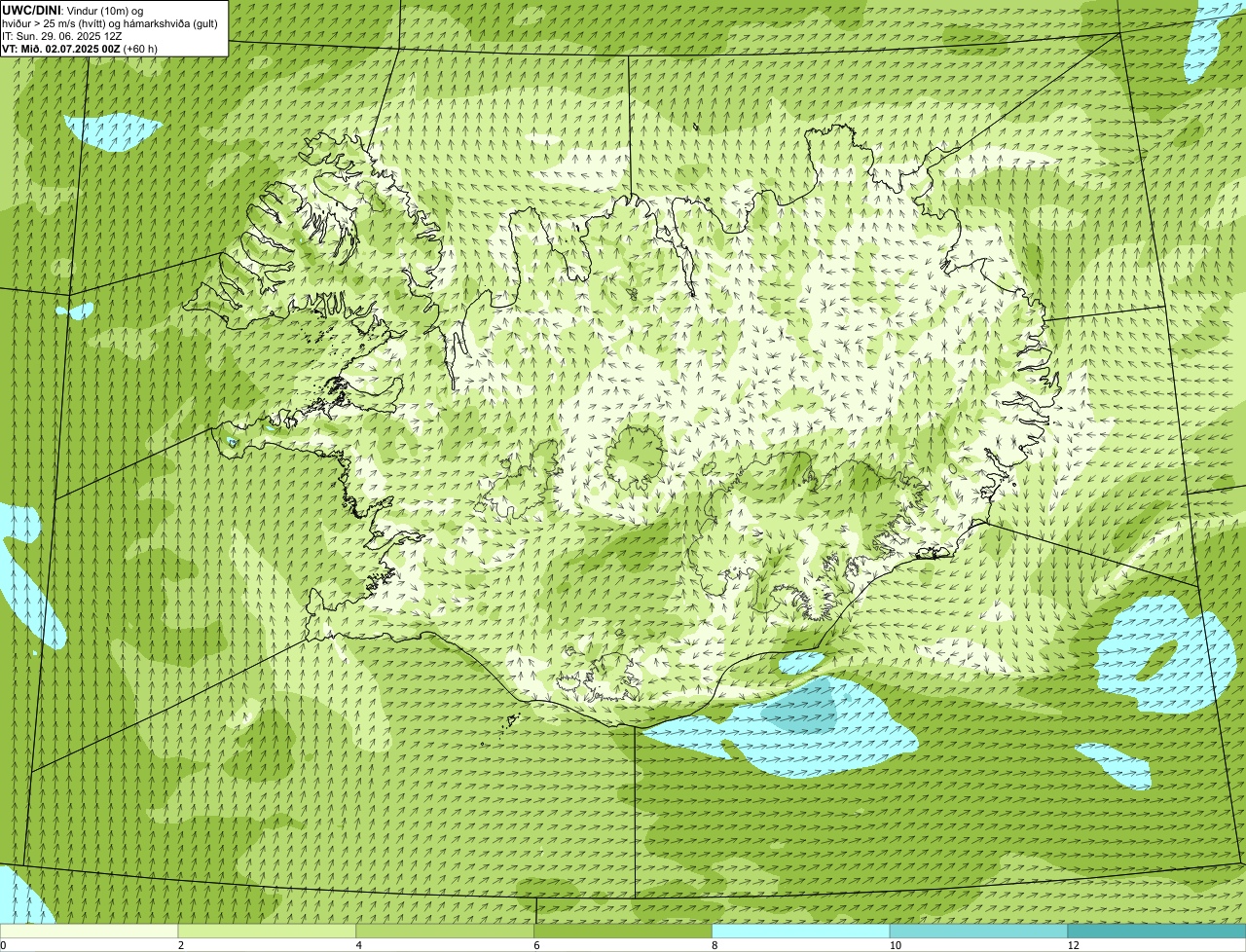
Task: Click the '12' label on the color scale
Action: click(1074, 945)
